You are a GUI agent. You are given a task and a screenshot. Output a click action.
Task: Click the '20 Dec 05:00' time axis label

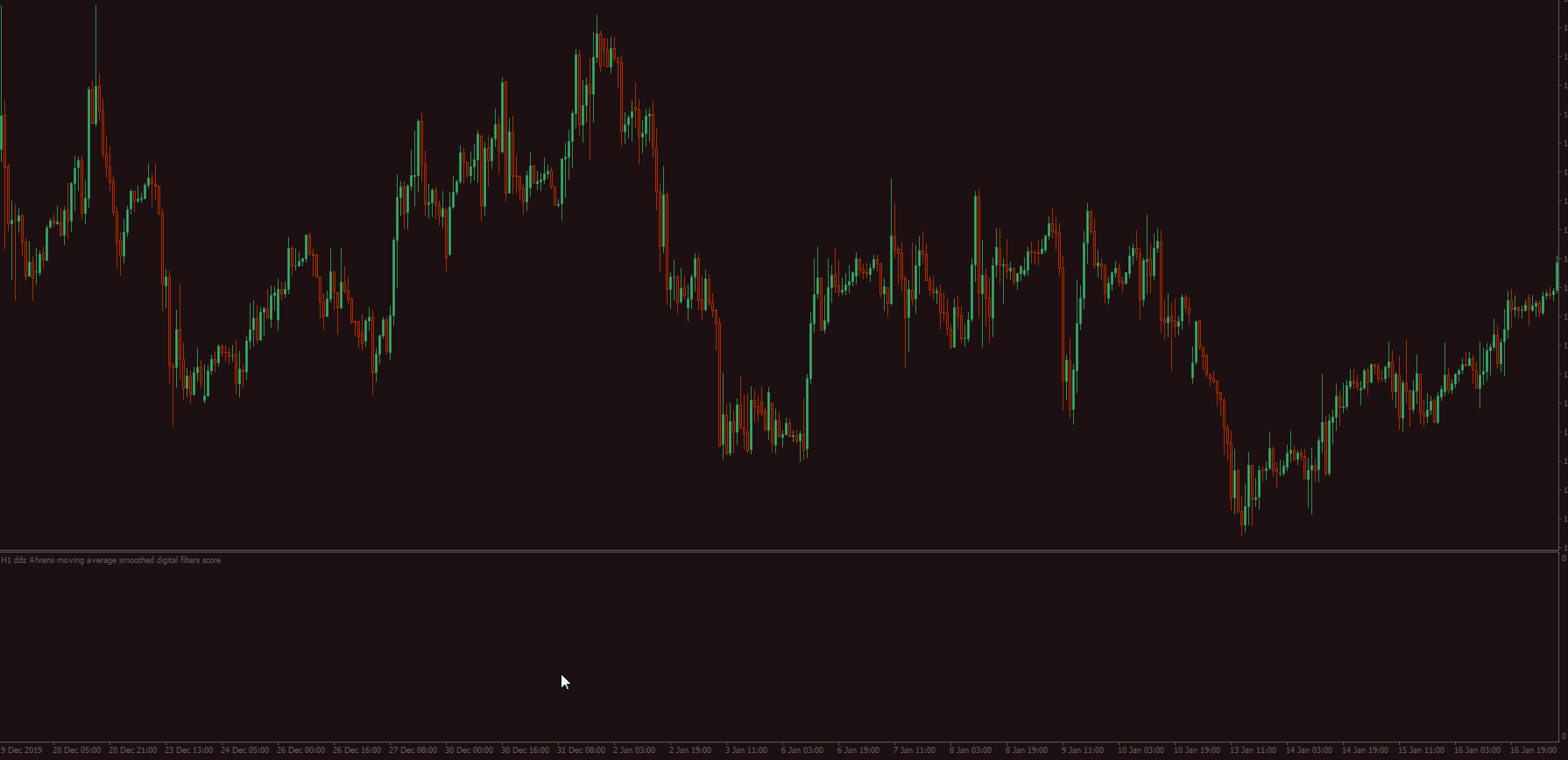point(76,750)
